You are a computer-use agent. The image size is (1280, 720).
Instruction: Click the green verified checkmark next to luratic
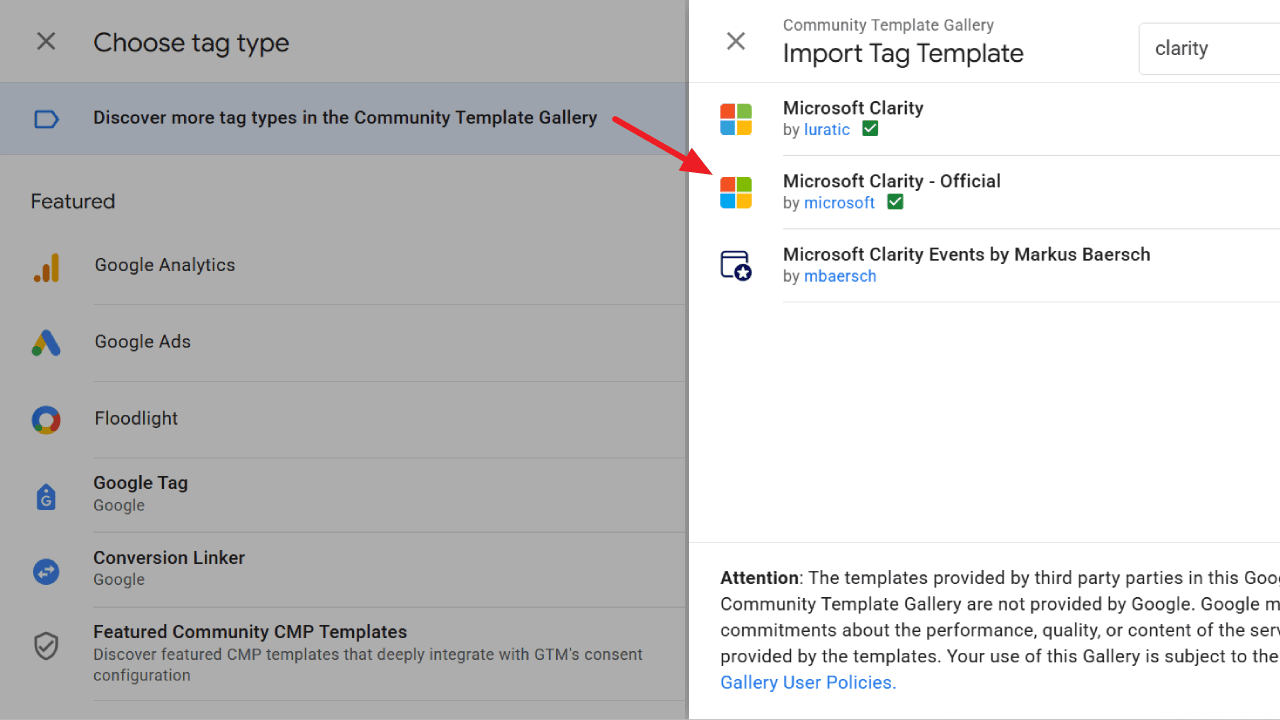pyautogui.click(x=870, y=129)
